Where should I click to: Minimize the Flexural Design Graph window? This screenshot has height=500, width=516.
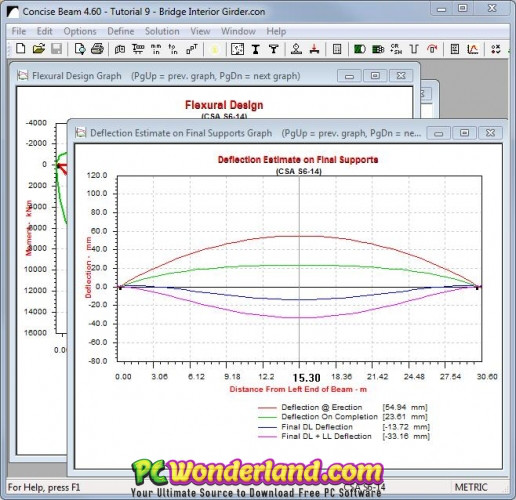(349, 76)
